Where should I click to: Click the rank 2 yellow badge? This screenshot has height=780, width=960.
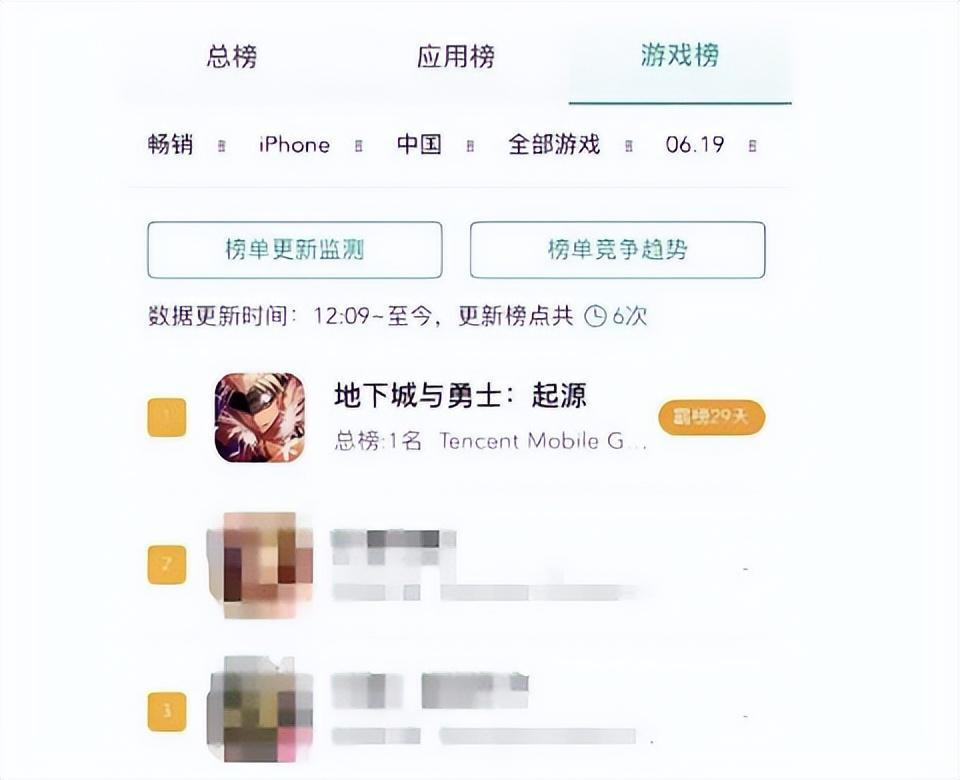(167, 564)
